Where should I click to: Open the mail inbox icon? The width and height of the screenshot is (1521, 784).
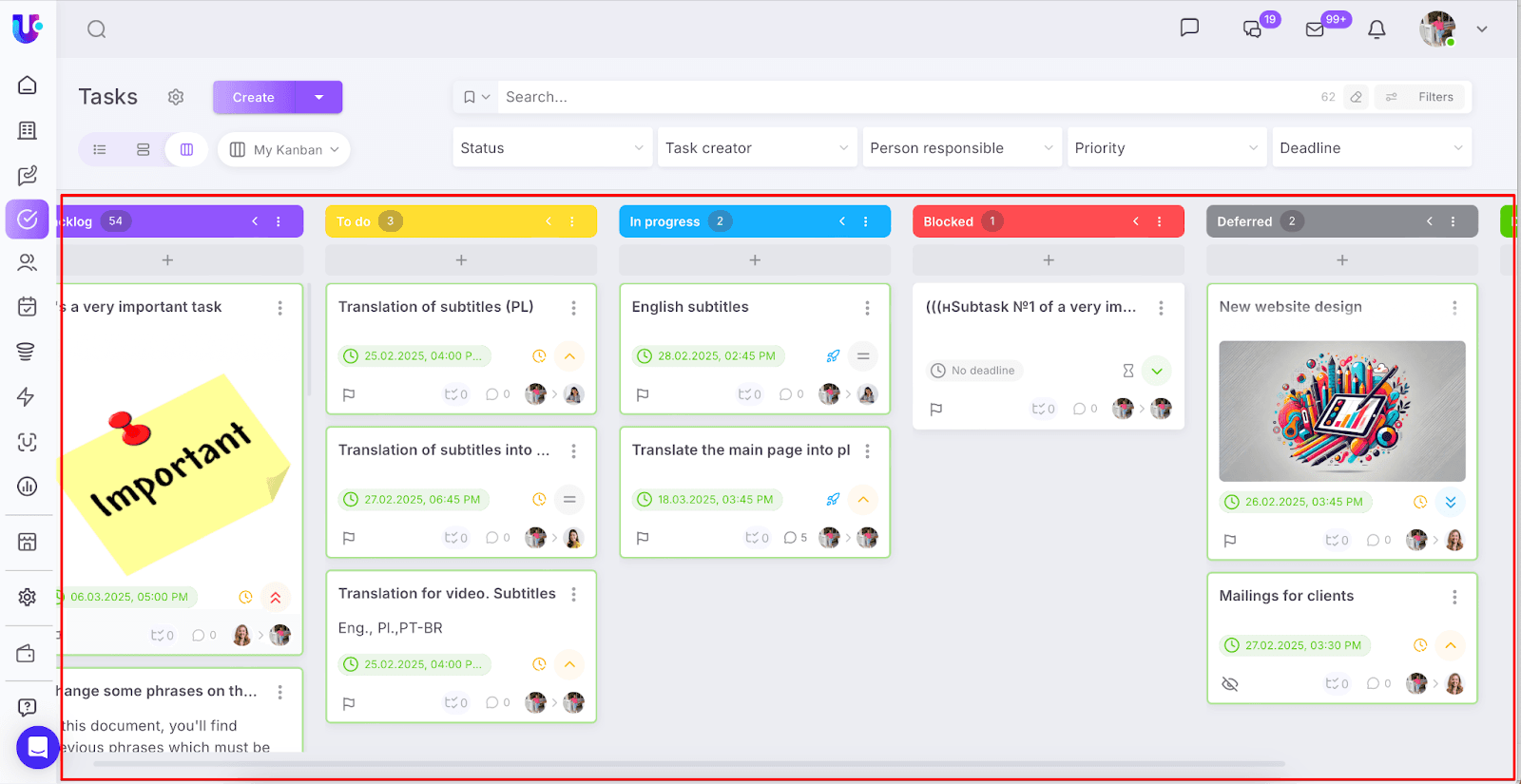pyautogui.click(x=1315, y=29)
